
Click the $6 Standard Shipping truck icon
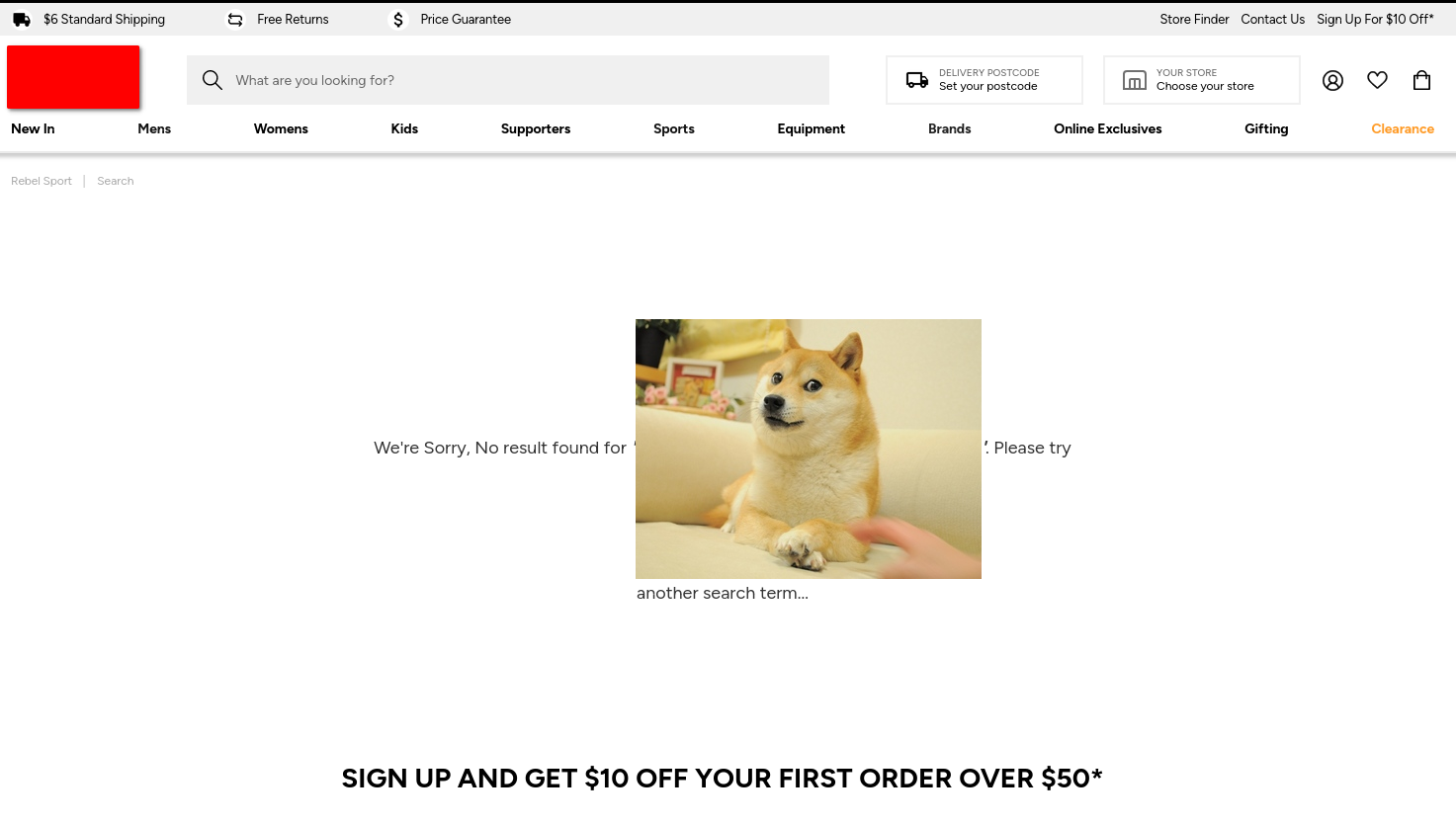(x=22, y=20)
